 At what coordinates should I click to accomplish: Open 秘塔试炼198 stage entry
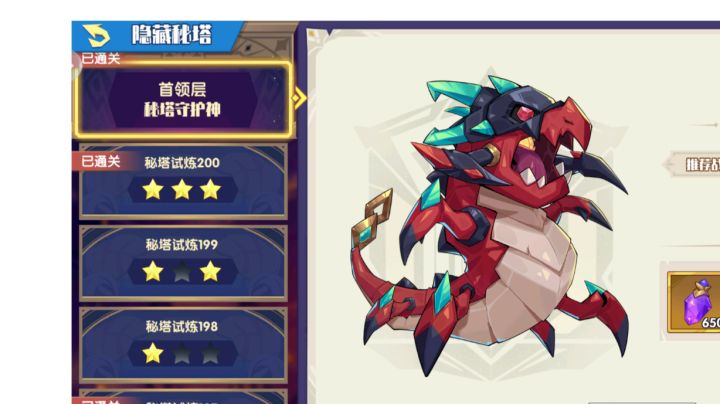point(183,345)
